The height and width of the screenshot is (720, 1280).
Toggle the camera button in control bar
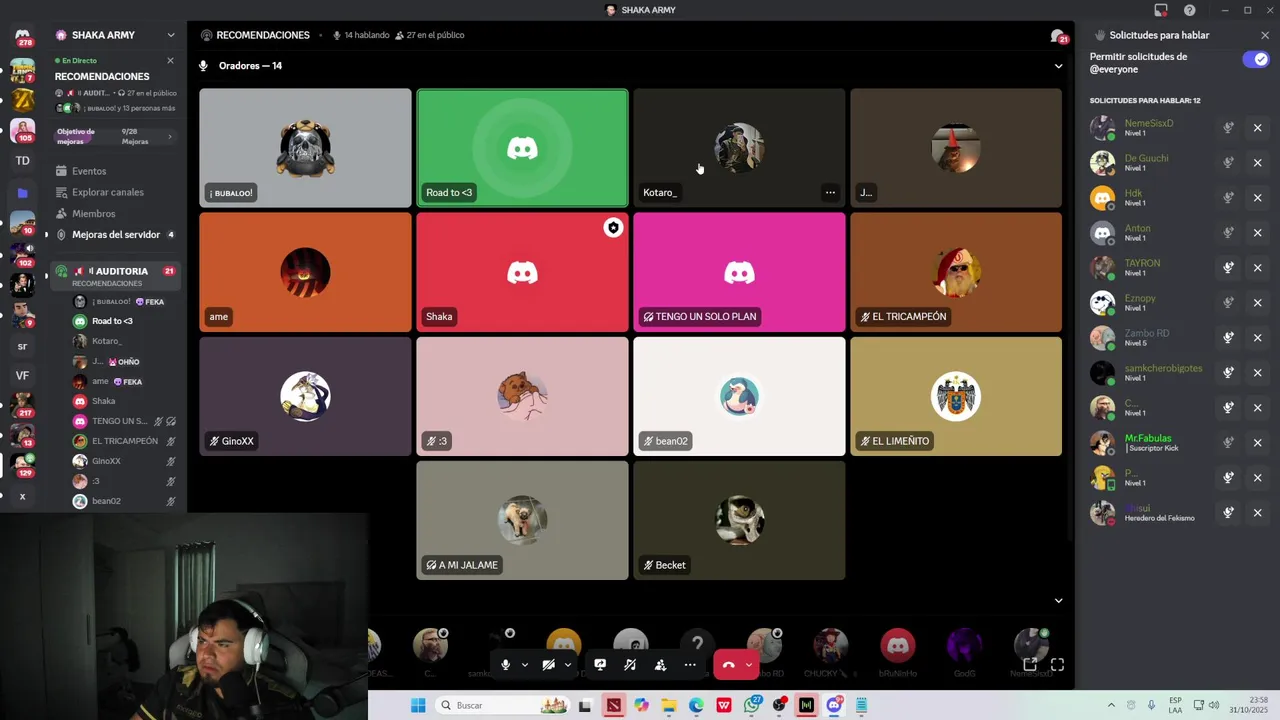(548, 665)
